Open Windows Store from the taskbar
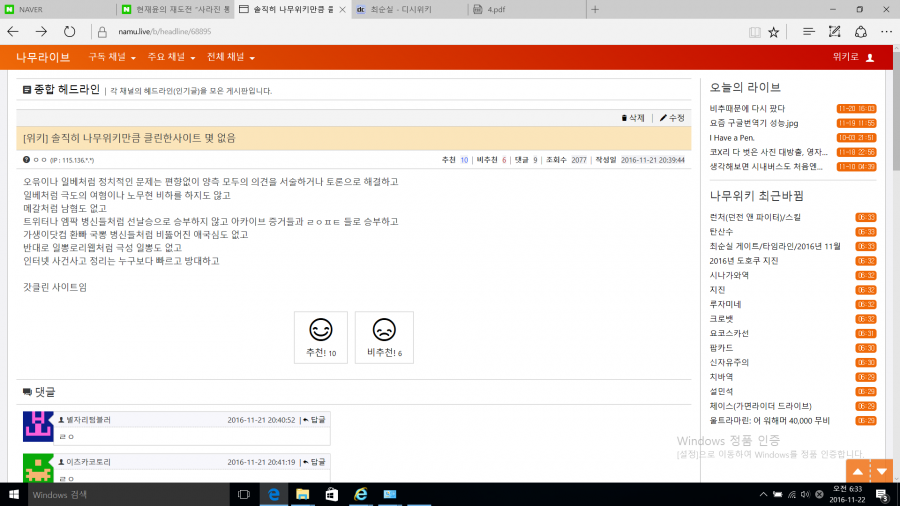Screen dimensions: 900x506 click(x=330, y=494)
